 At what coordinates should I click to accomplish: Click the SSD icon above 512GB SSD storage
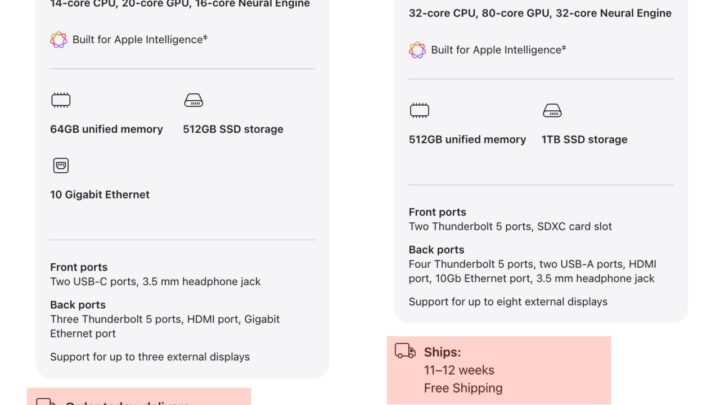click(193, 100)
